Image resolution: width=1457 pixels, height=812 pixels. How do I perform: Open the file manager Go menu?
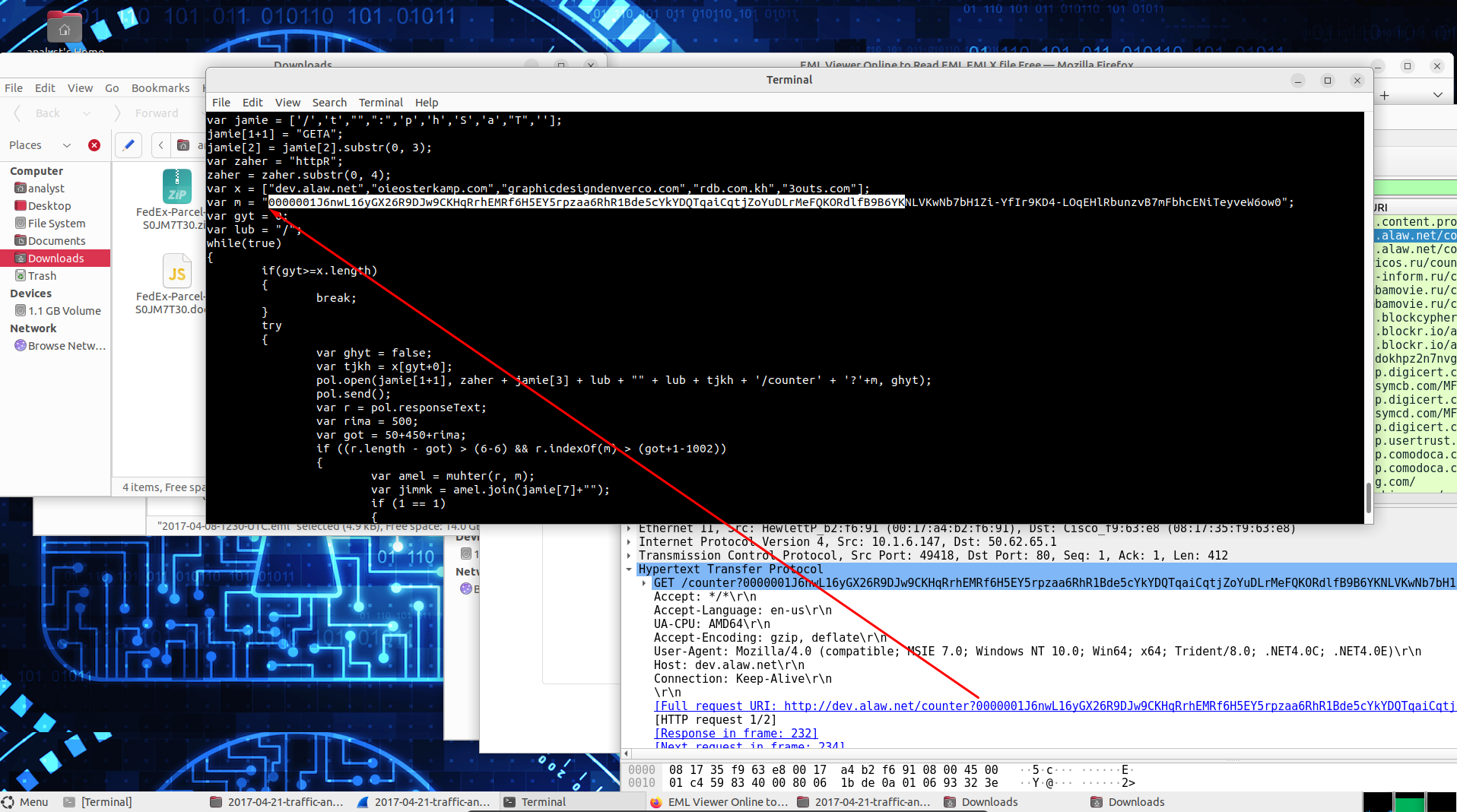(112, 88)
